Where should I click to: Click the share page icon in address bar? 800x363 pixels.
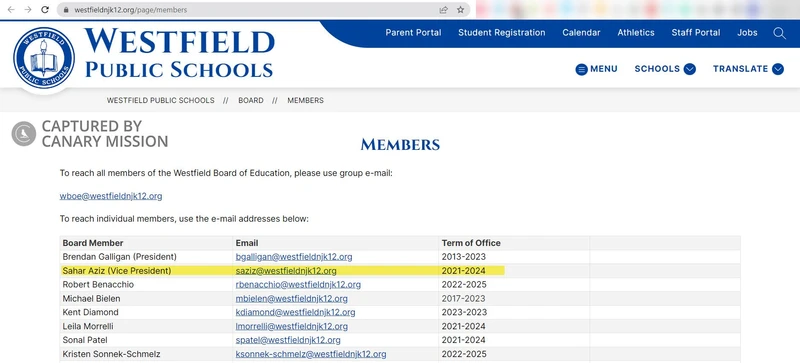[443, 10]
